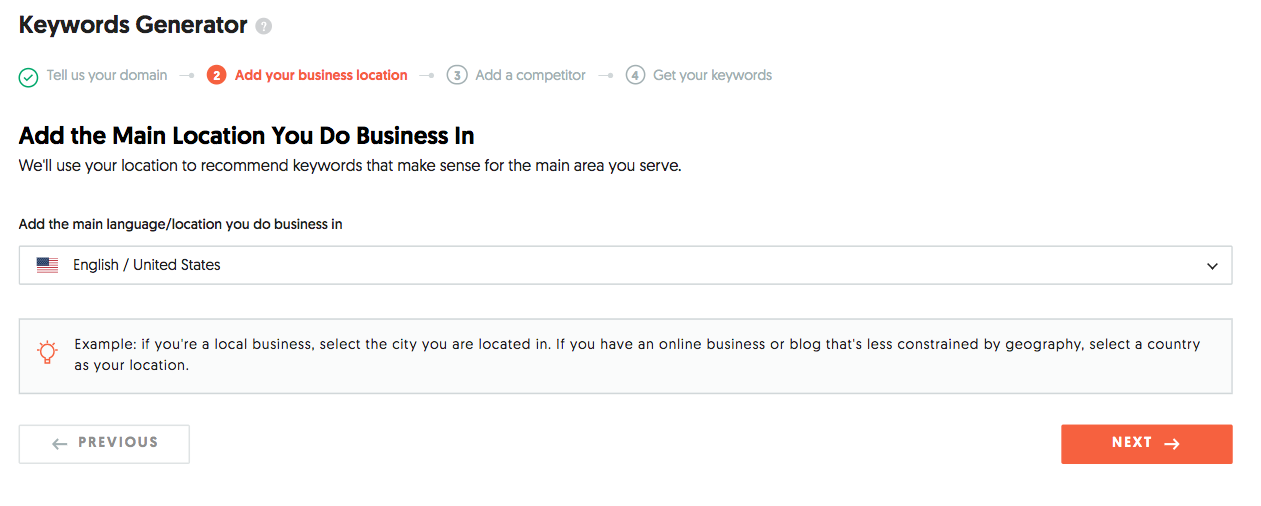The height and width of the screenshot is (506, 1261).
Task: Click the step 3 number circle
Action: pyautogui.click(x=457, y=75)
